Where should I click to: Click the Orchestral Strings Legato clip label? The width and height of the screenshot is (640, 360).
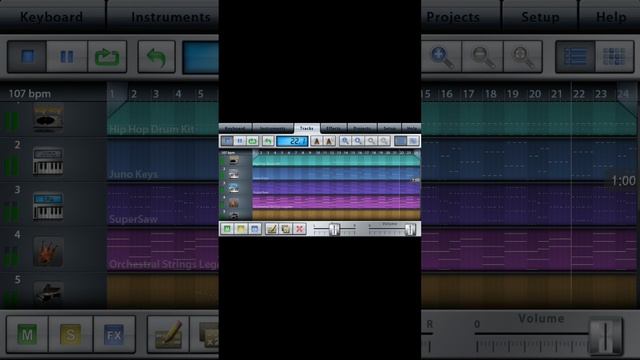tap(164, 264)
